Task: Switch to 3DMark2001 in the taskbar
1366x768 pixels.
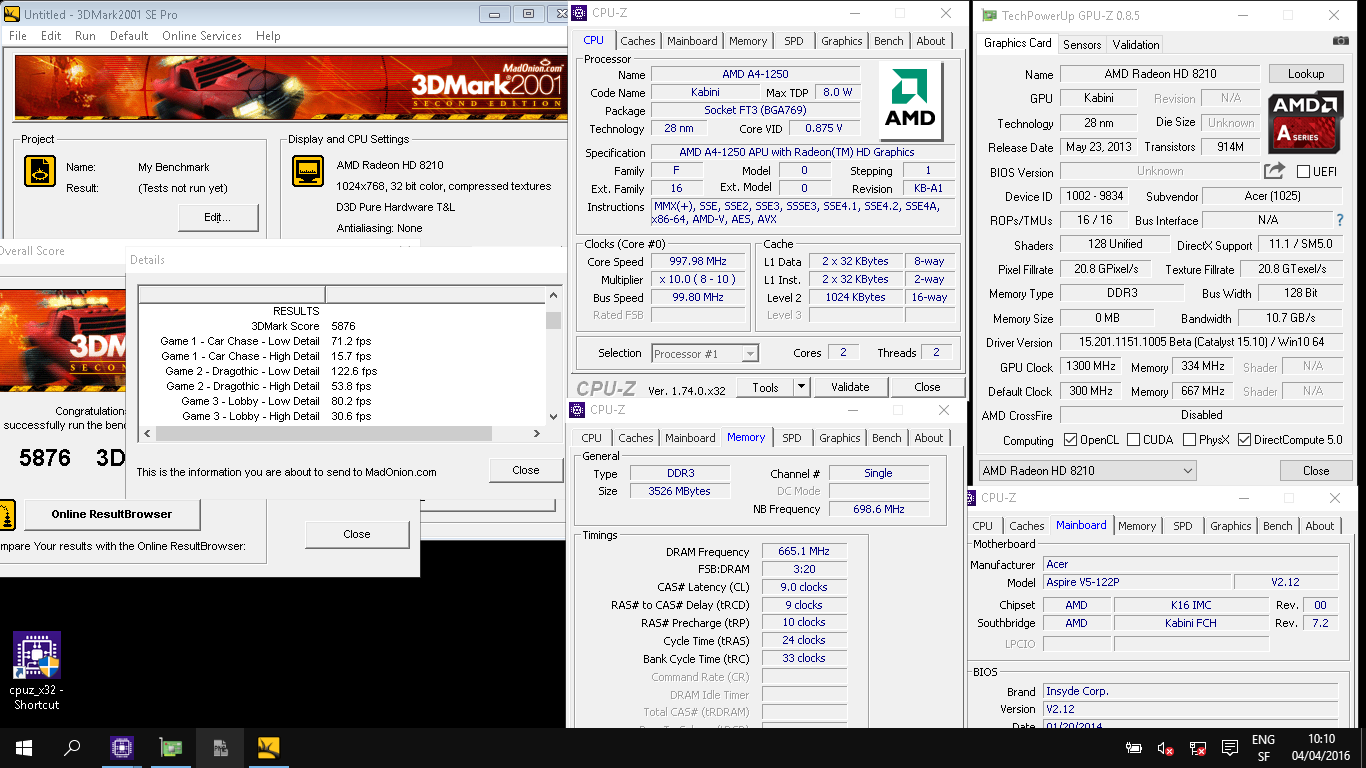Action: click(x=269, y=748)
